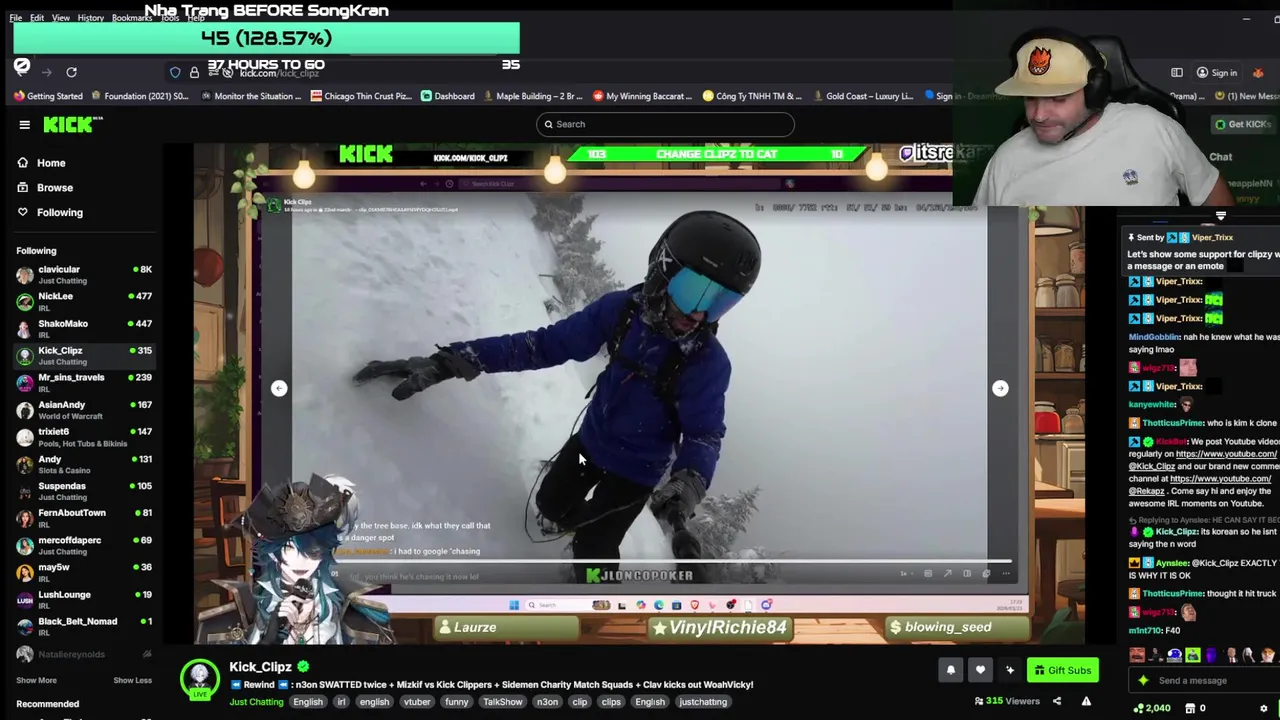Click the notification bell for Kick_Clipz
1280x720 pixels.
tap(951, 670)
